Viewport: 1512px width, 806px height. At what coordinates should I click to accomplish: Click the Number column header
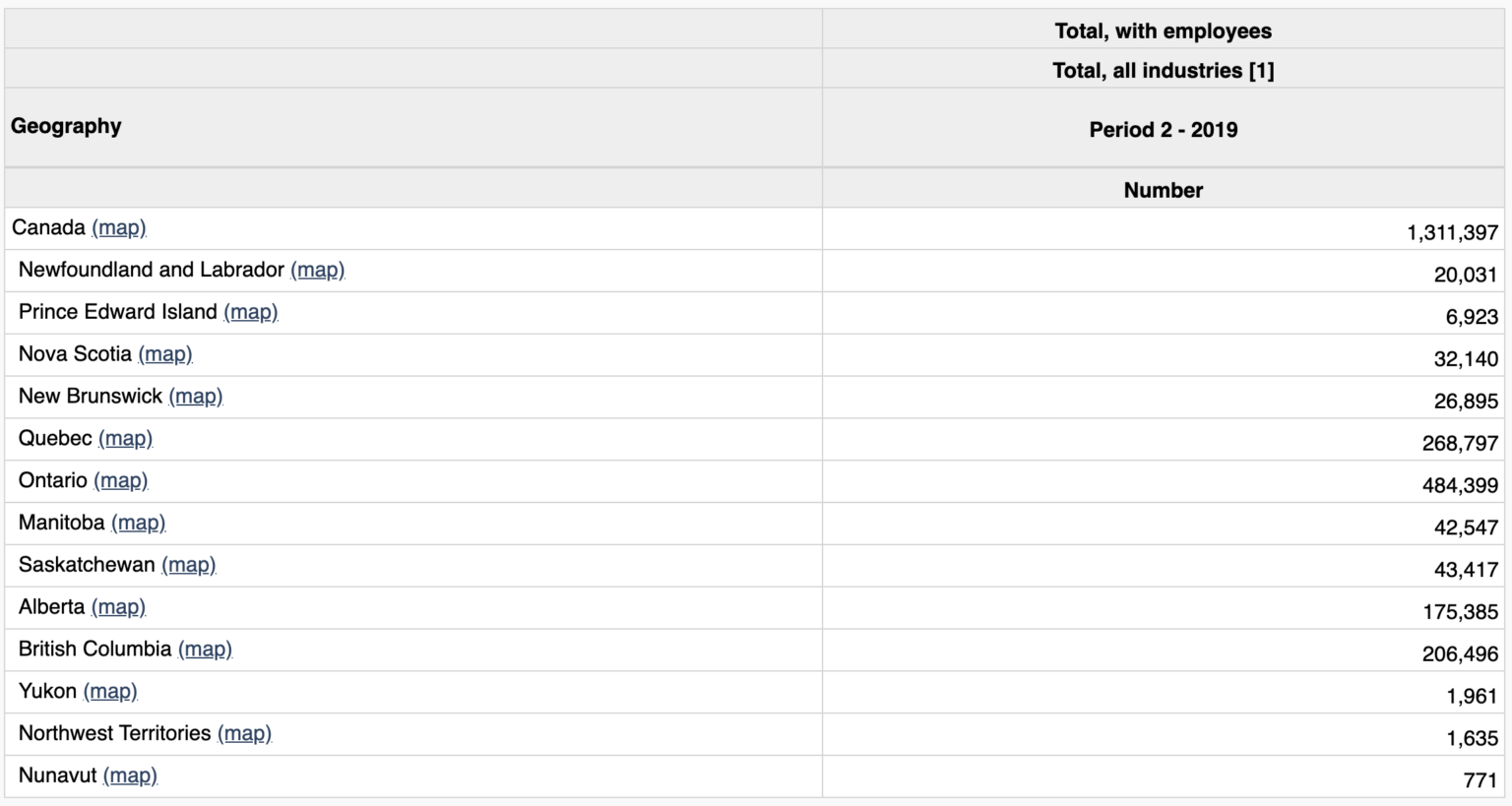click(1163, 190)
